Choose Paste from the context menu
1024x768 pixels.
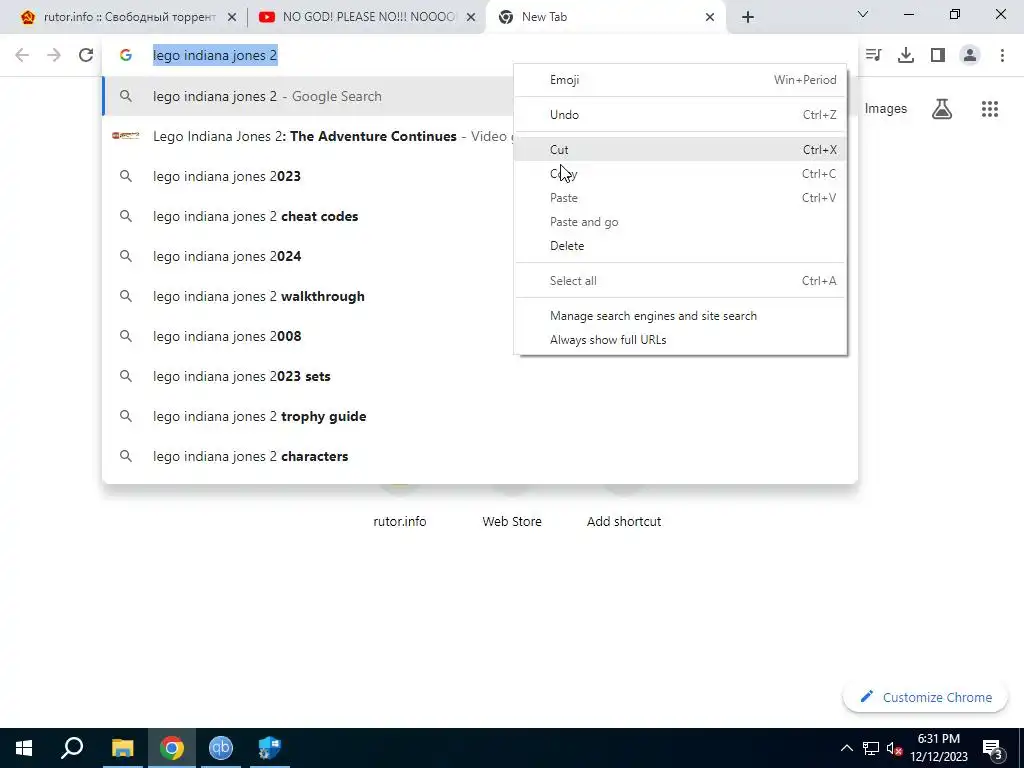pyautogui.click(x=680, y=198)
